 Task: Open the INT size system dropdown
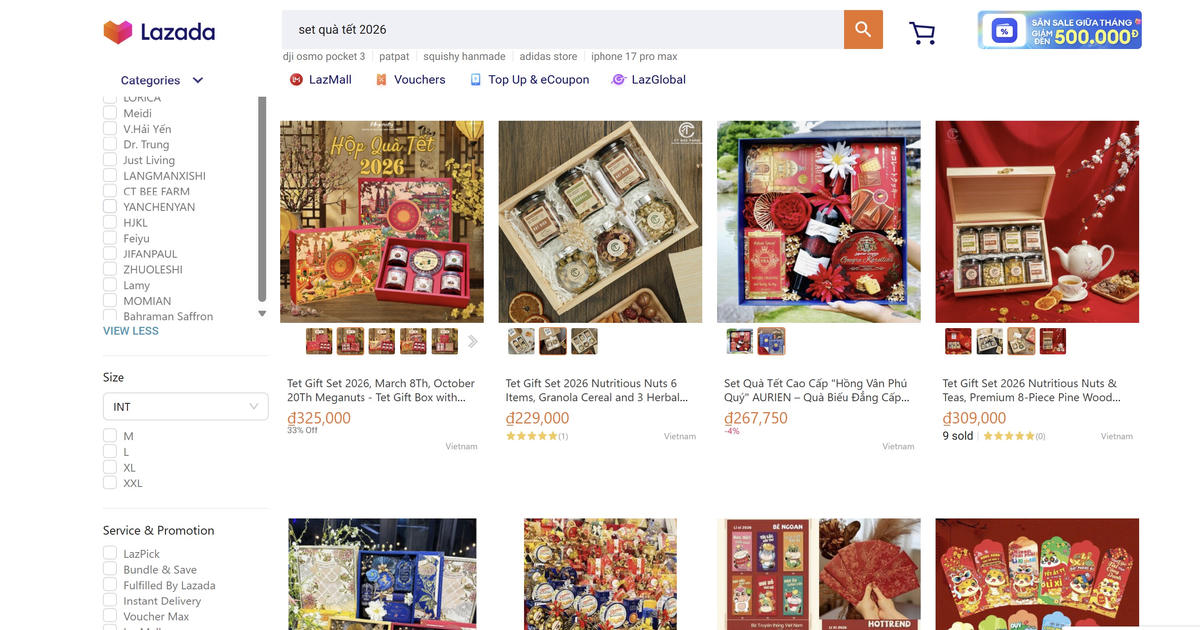tap(185, 406)
